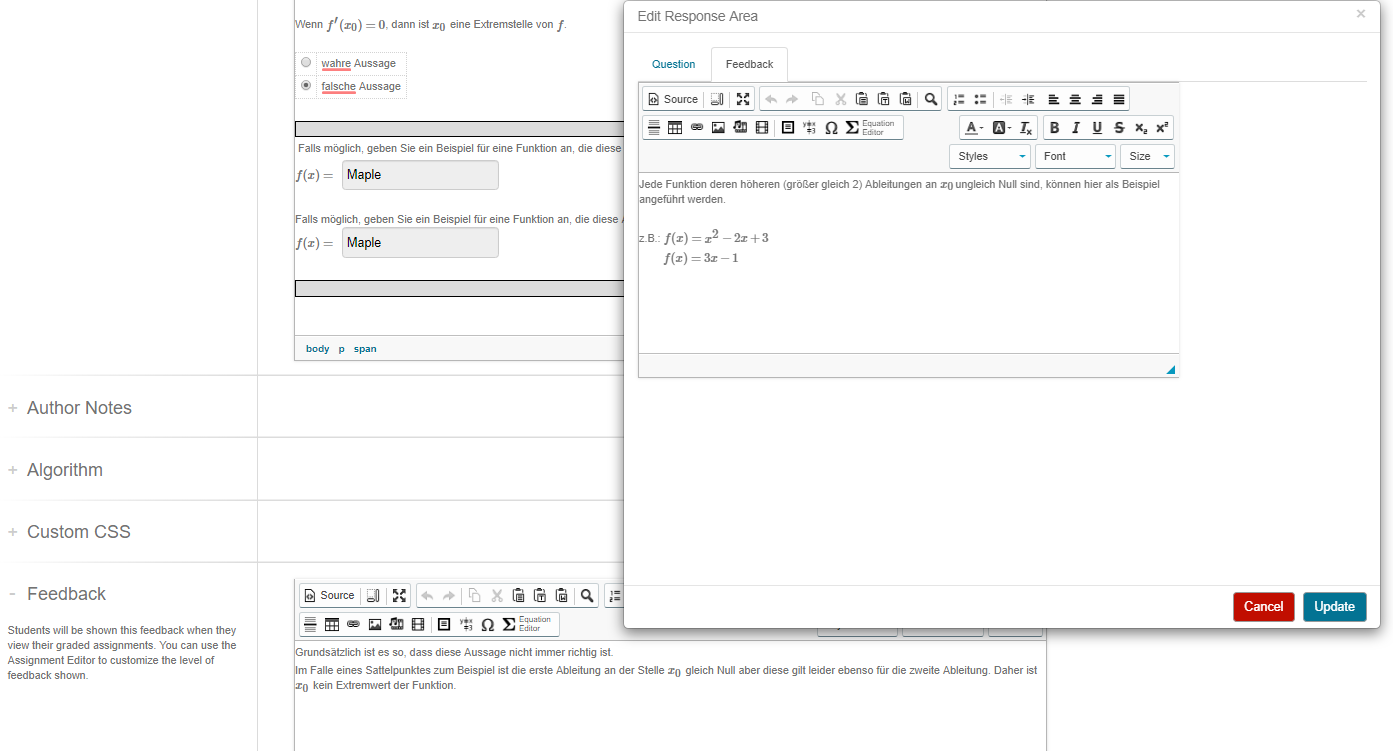This screenshot has height=751, width=1393.
Task: Switch to the Question tab
Action: (x=673, y=64)
